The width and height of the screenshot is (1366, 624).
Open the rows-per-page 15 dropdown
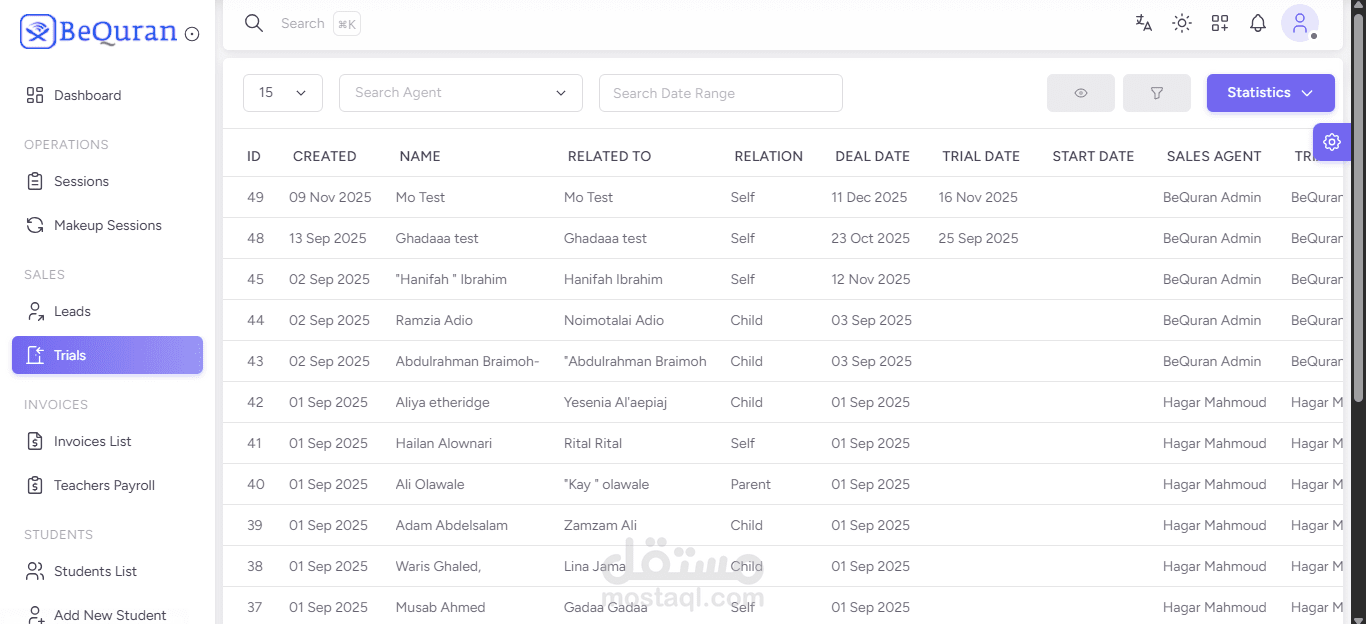coord(283,93)
